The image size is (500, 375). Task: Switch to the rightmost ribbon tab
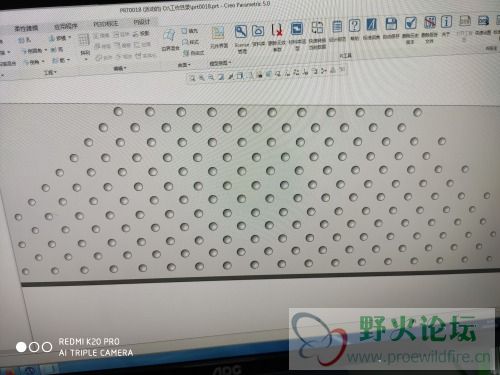click(x=141, y=22)
